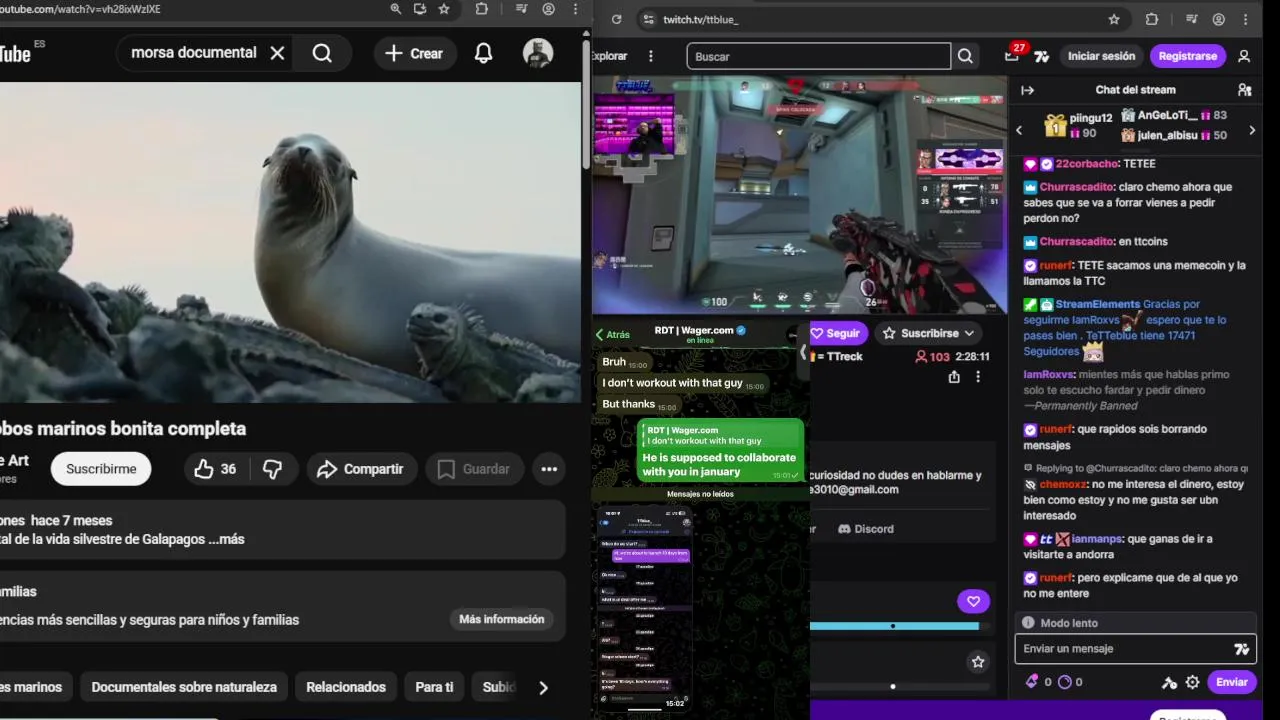Click install app icon in YouTube address bar
This screenshot has width=1280, height=720.
click(x=420, y=9)
